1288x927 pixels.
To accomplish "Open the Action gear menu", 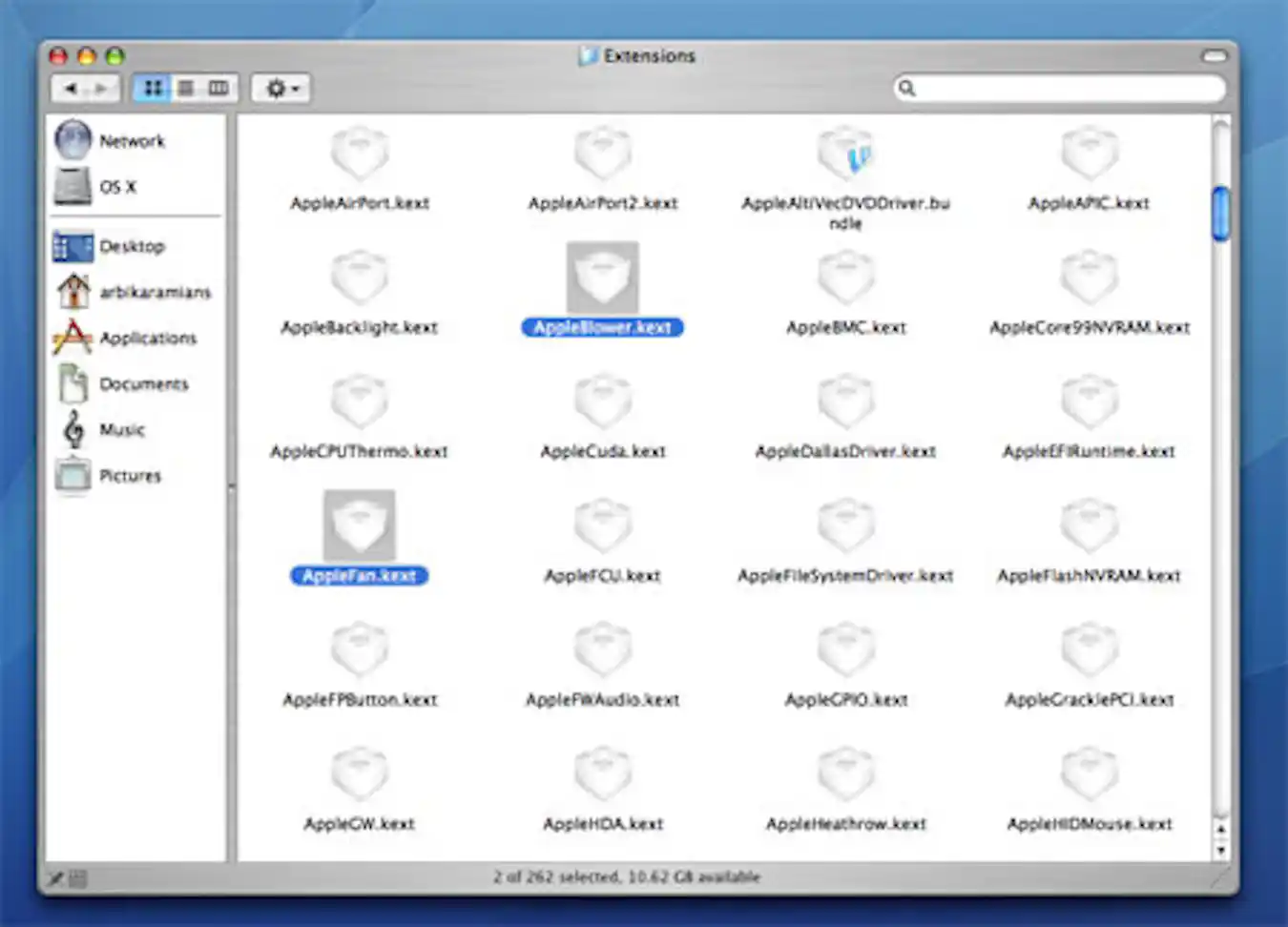I will click(280, 88).
